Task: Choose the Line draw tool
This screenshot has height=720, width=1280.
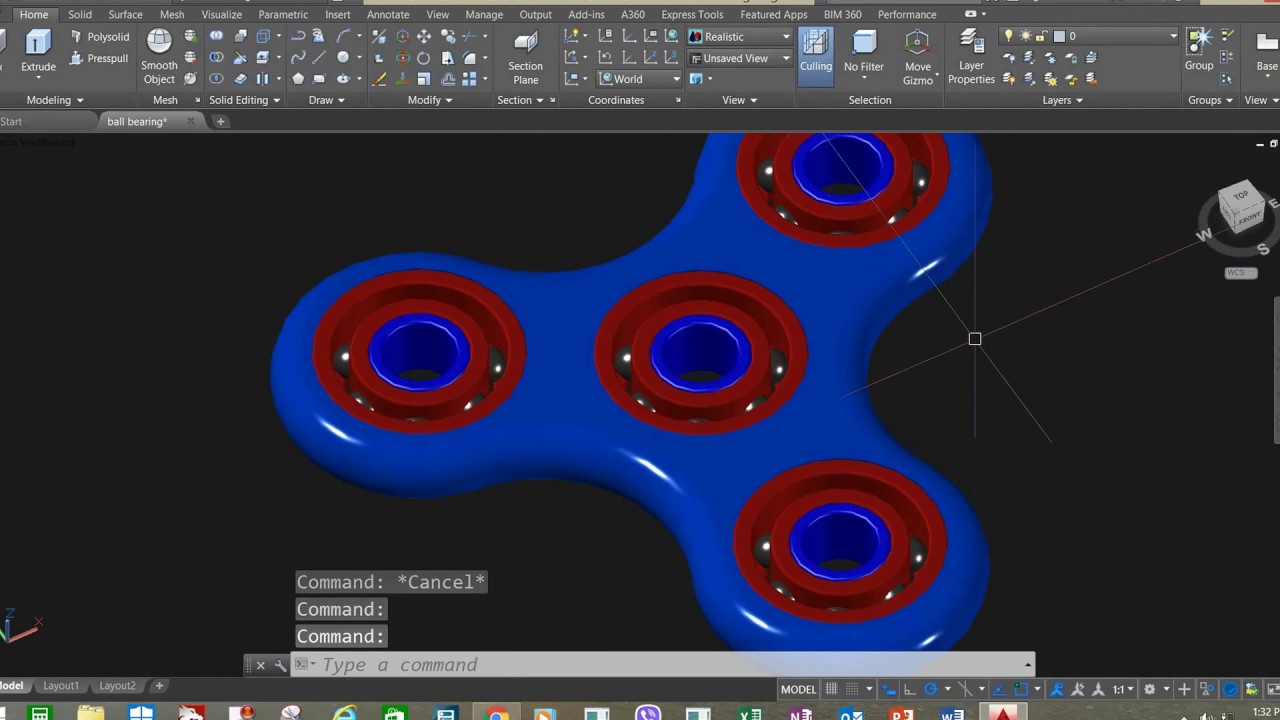Action: coord(319,57)
